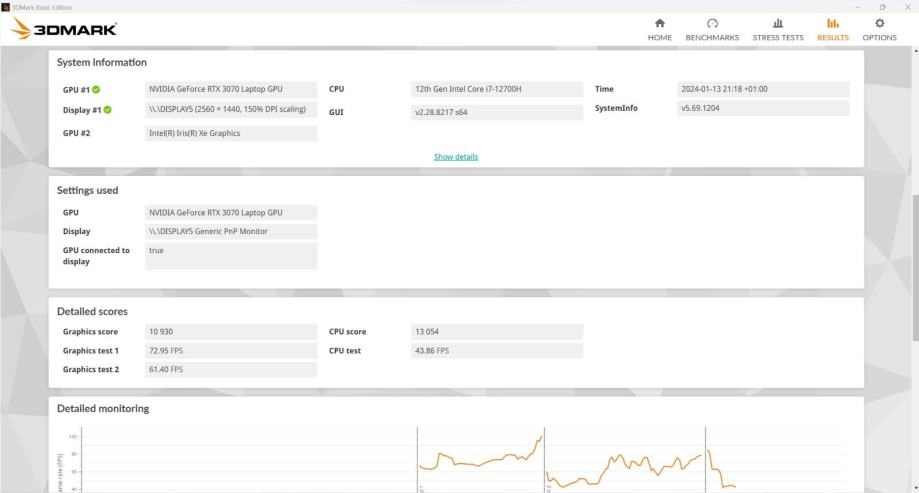Click the vertical scrollbar thumb

915,267
